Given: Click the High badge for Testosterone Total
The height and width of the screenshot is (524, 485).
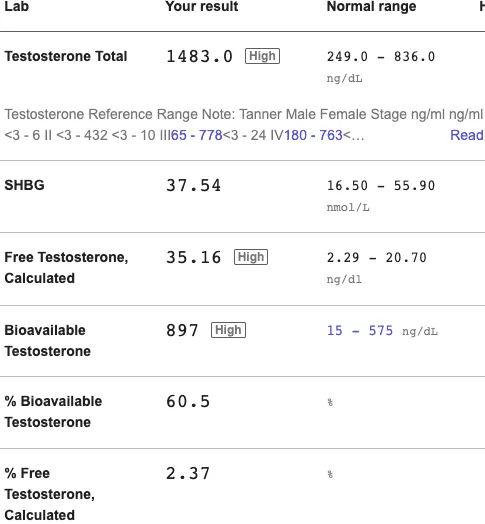Looking at the screenshot, I should (x=262, y=56).
